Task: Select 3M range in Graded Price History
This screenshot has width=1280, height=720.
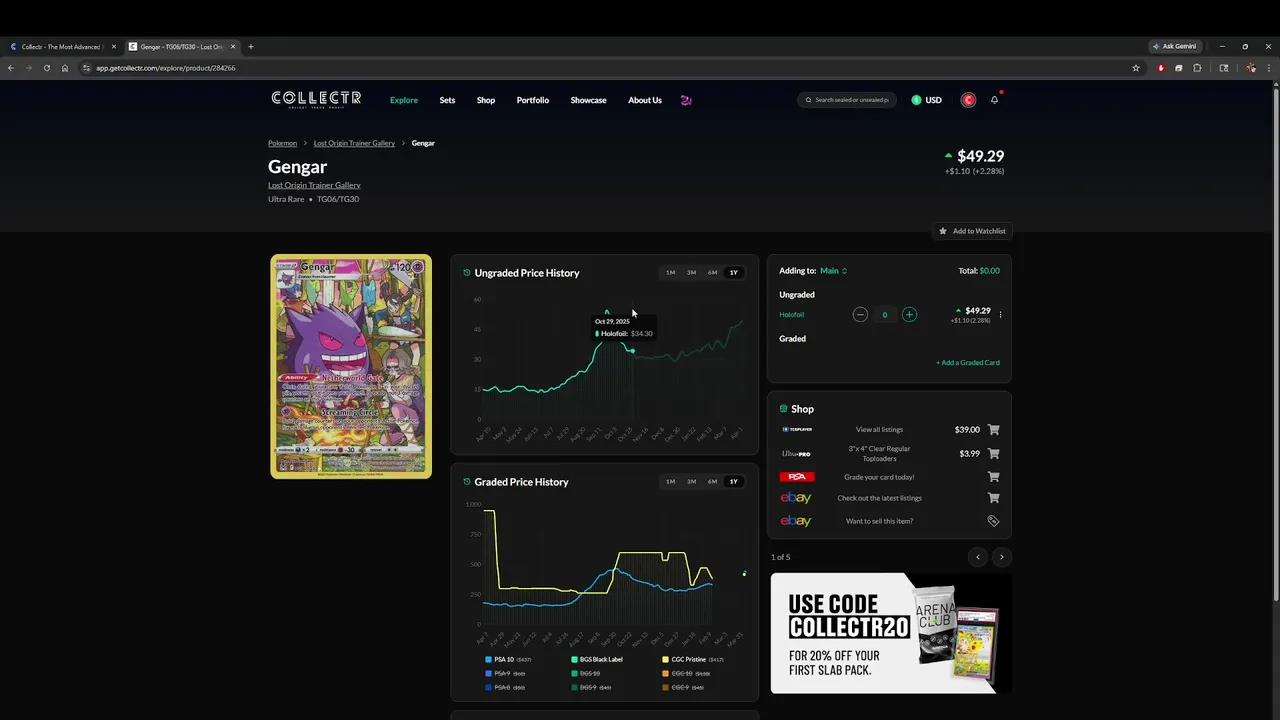Action: pos(691,482)
